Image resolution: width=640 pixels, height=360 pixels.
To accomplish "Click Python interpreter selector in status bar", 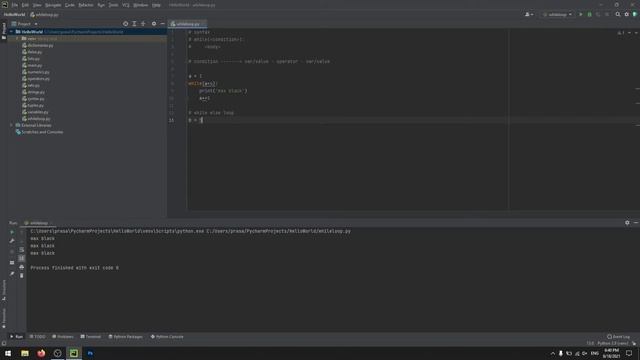I will (612, 344).
